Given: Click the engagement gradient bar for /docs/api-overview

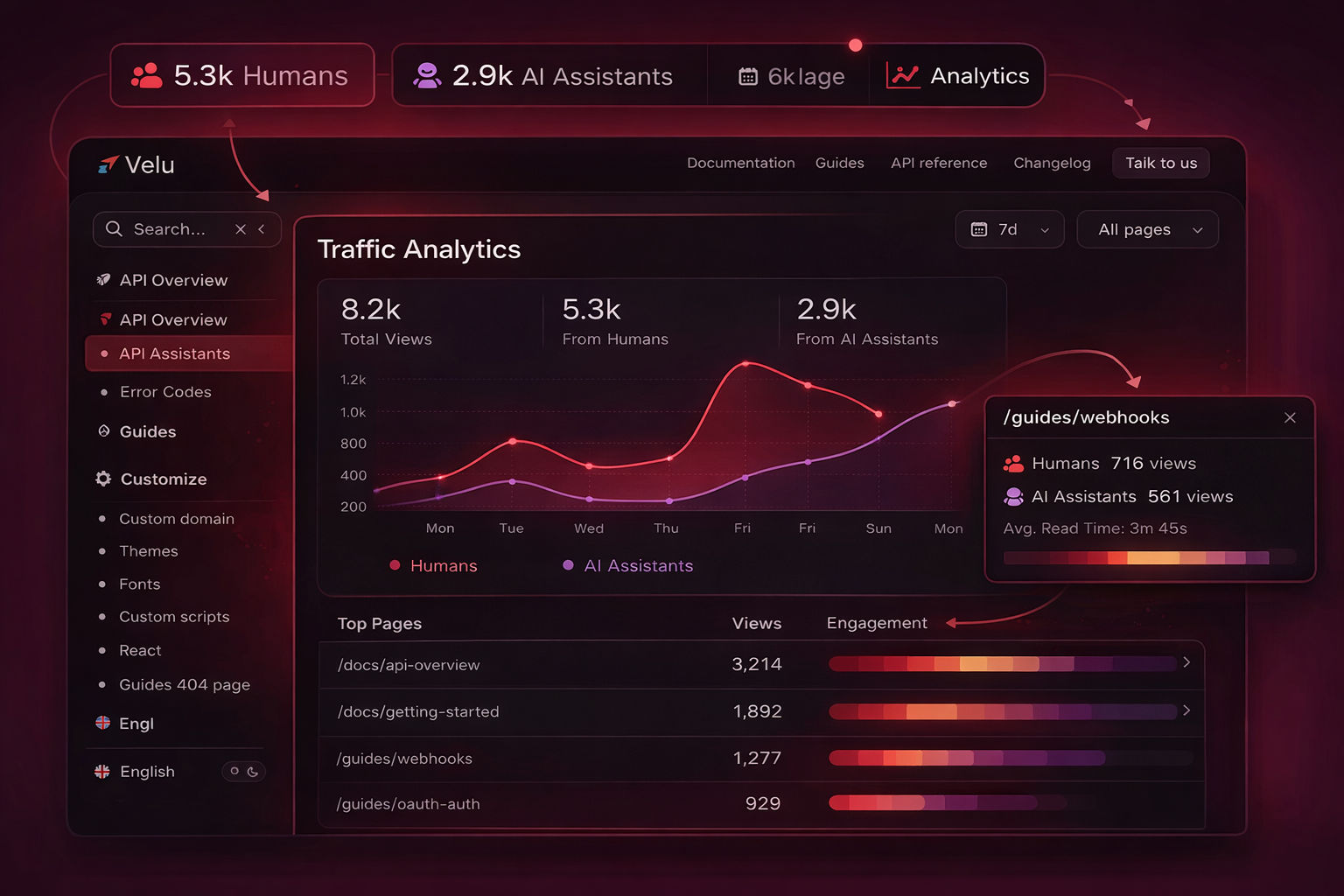Looking at the screenshot, I should (1006, 664).
